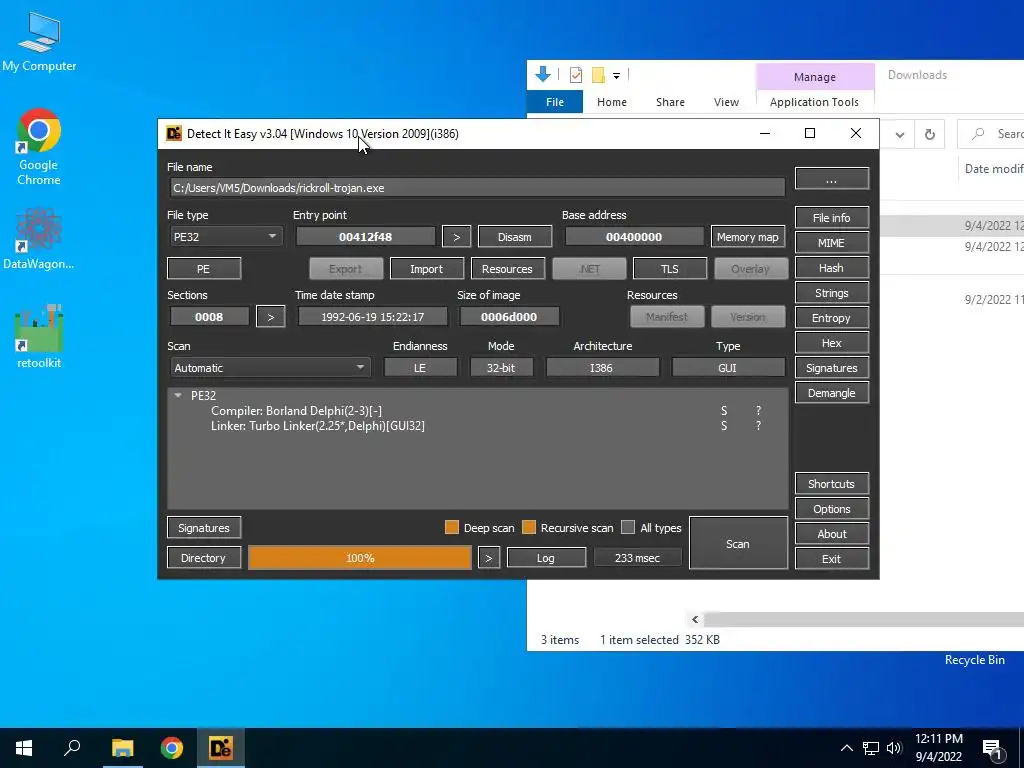Click the search magnifier in Explorer
The height and width of the screenshot is (768, 1024).
click(978, 134)
